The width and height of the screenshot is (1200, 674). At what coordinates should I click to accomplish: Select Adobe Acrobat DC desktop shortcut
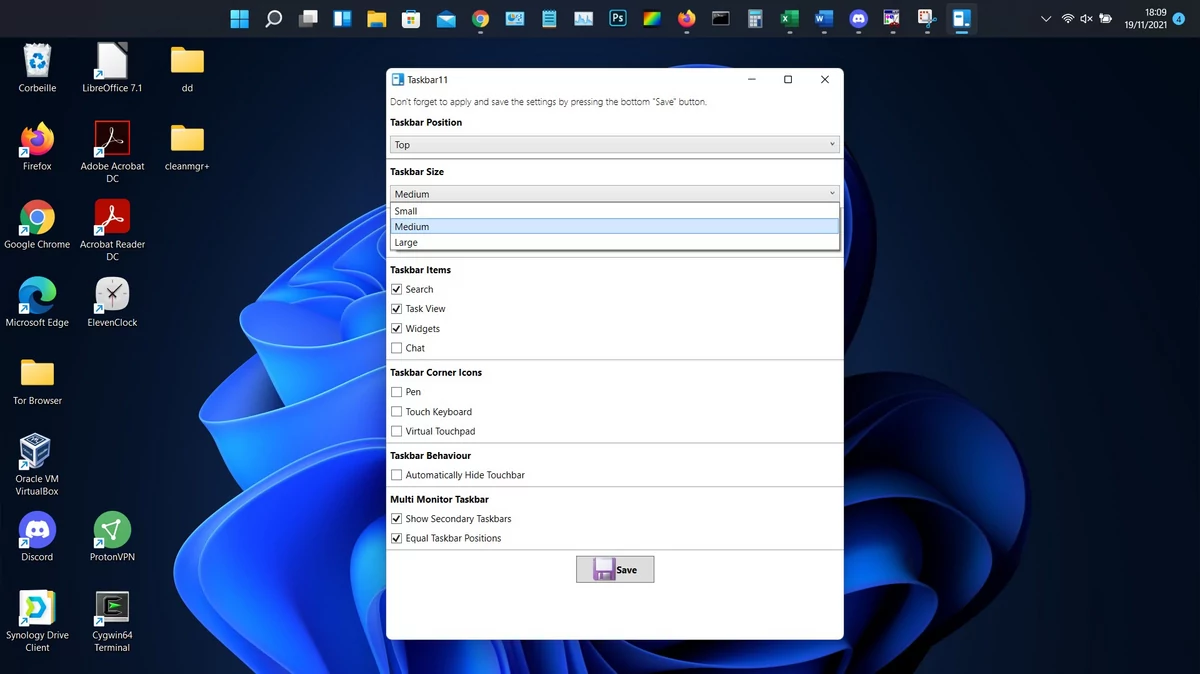112,152
